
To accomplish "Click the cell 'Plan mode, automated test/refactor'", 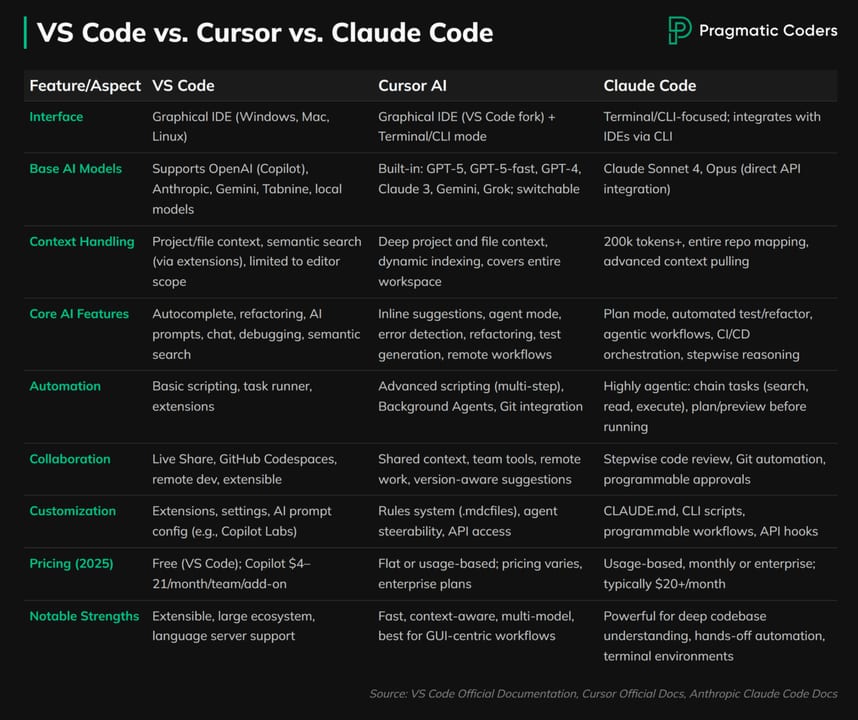I will [x=708, y=334].
